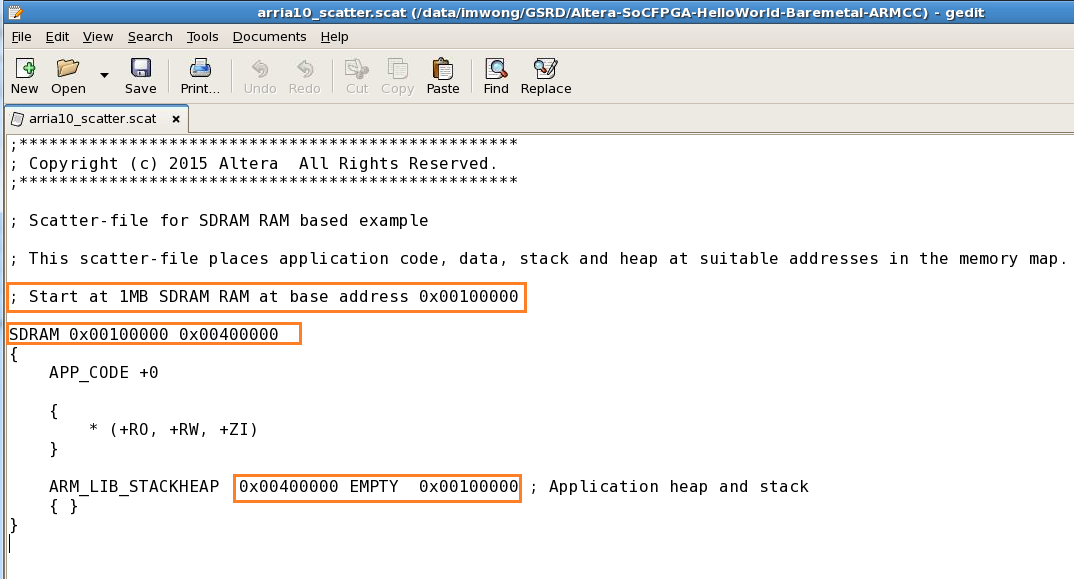This screenshot has width=1074, height=579.
Task: Open the Search menu
Action: point(150,37)
